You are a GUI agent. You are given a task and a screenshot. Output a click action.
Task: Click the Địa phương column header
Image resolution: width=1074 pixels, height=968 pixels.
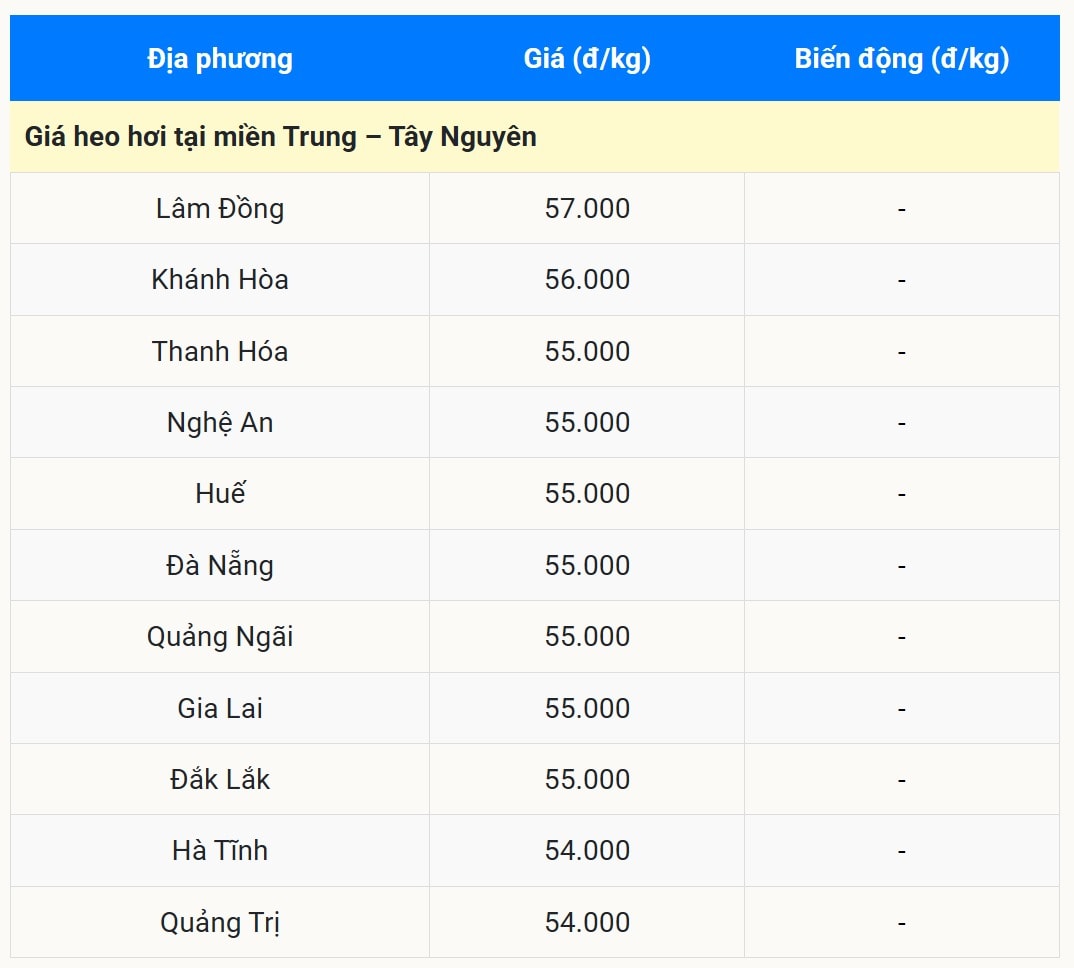[x=220, y=59]
